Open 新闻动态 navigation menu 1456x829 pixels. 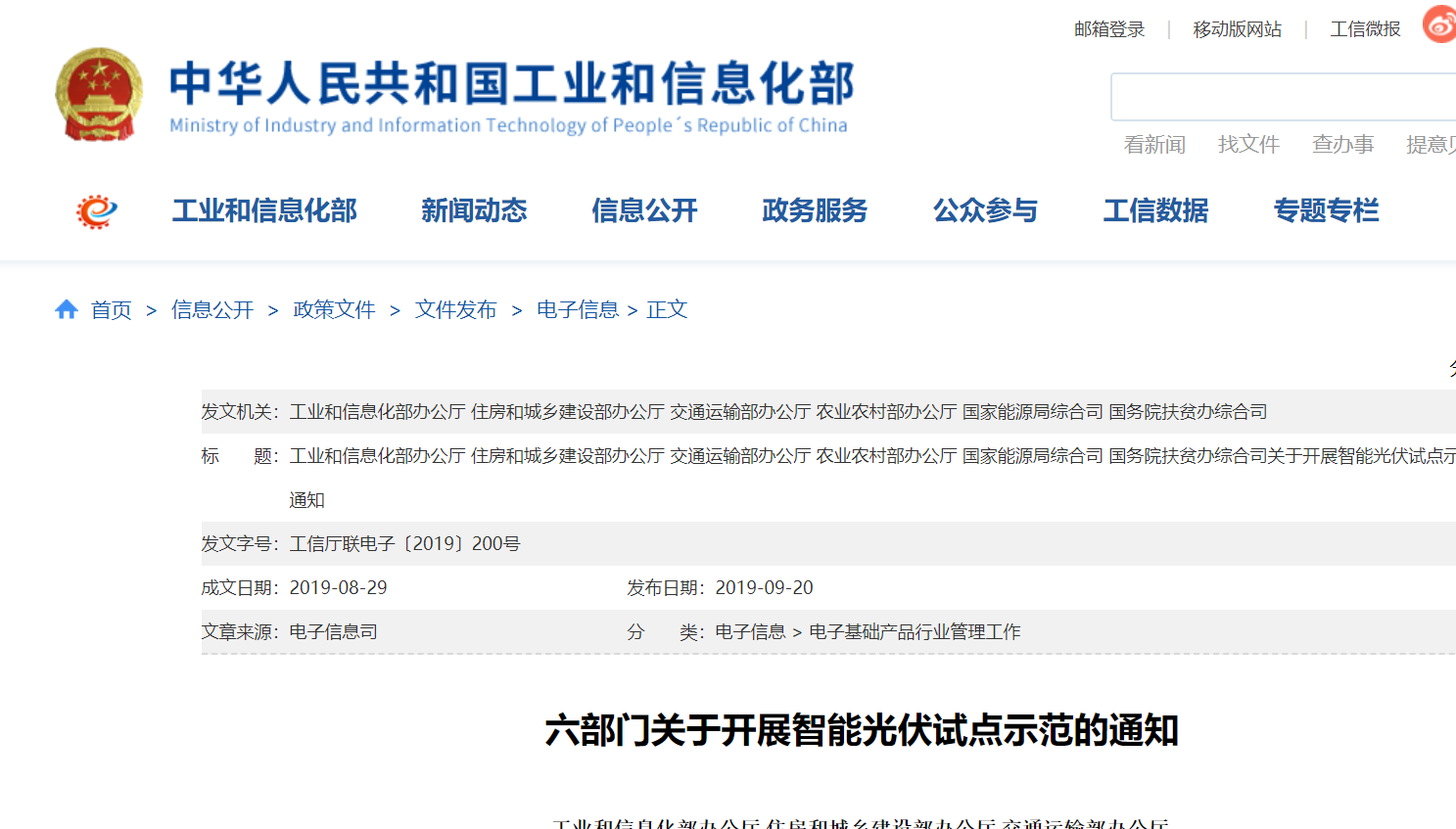click(x=474, y=210)
